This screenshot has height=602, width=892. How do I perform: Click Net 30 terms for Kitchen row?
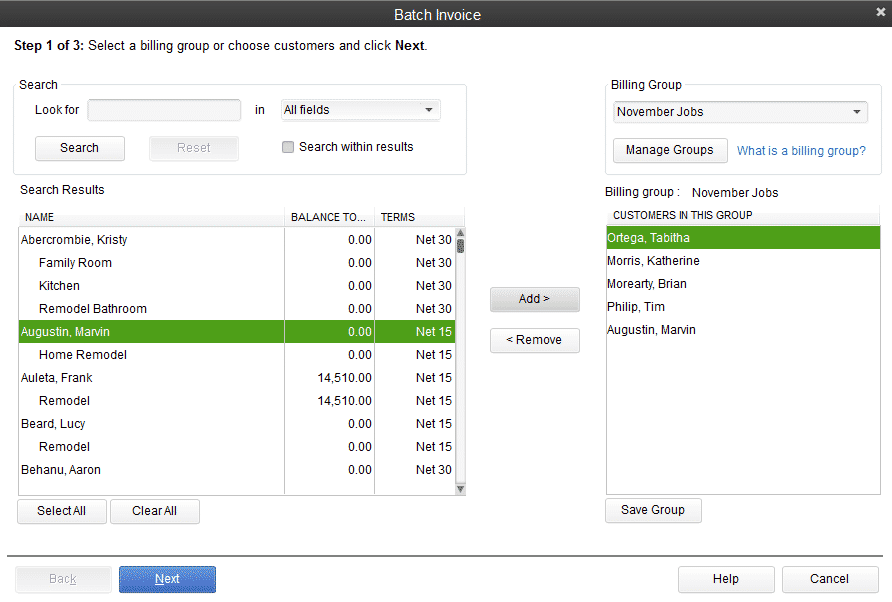[433, 286]
